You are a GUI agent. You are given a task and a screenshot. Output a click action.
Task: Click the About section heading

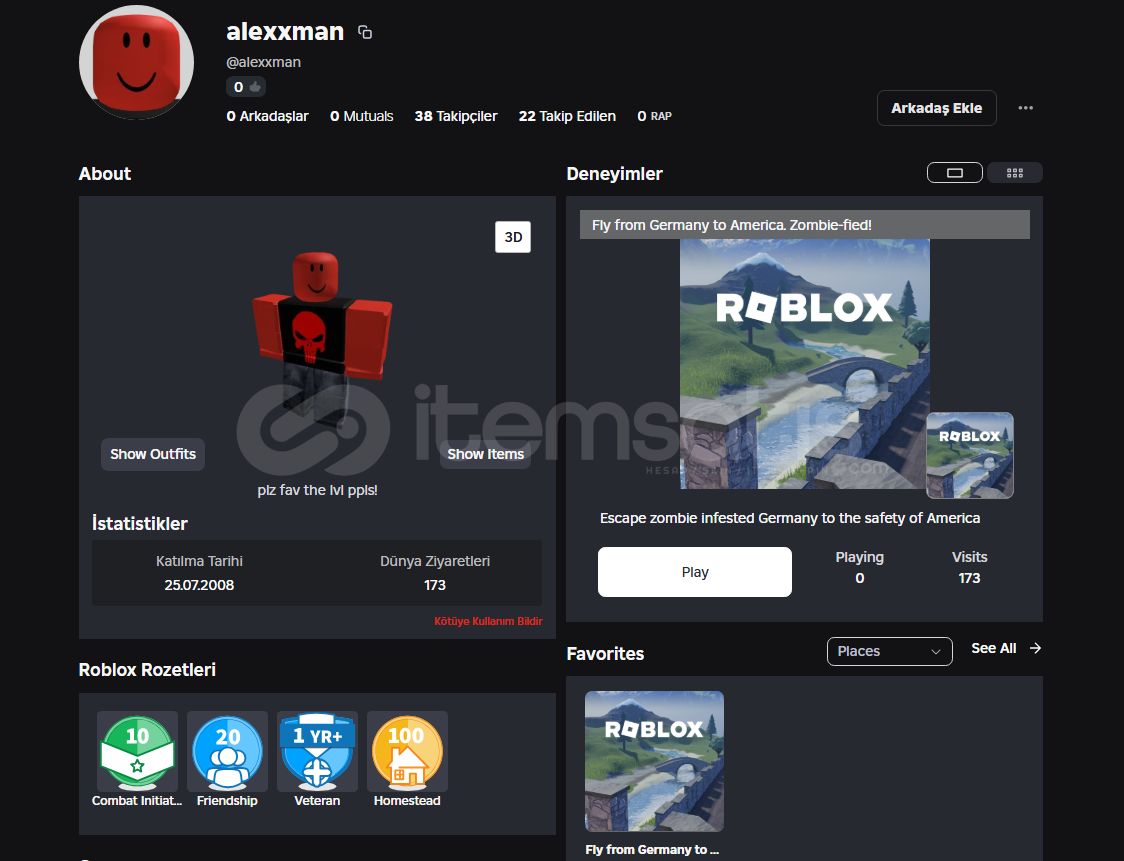(105, 173)
